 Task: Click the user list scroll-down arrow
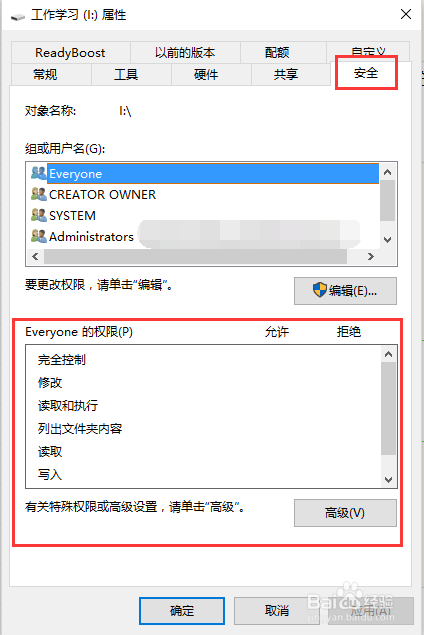pyautogui.click(x=388, y=239)
